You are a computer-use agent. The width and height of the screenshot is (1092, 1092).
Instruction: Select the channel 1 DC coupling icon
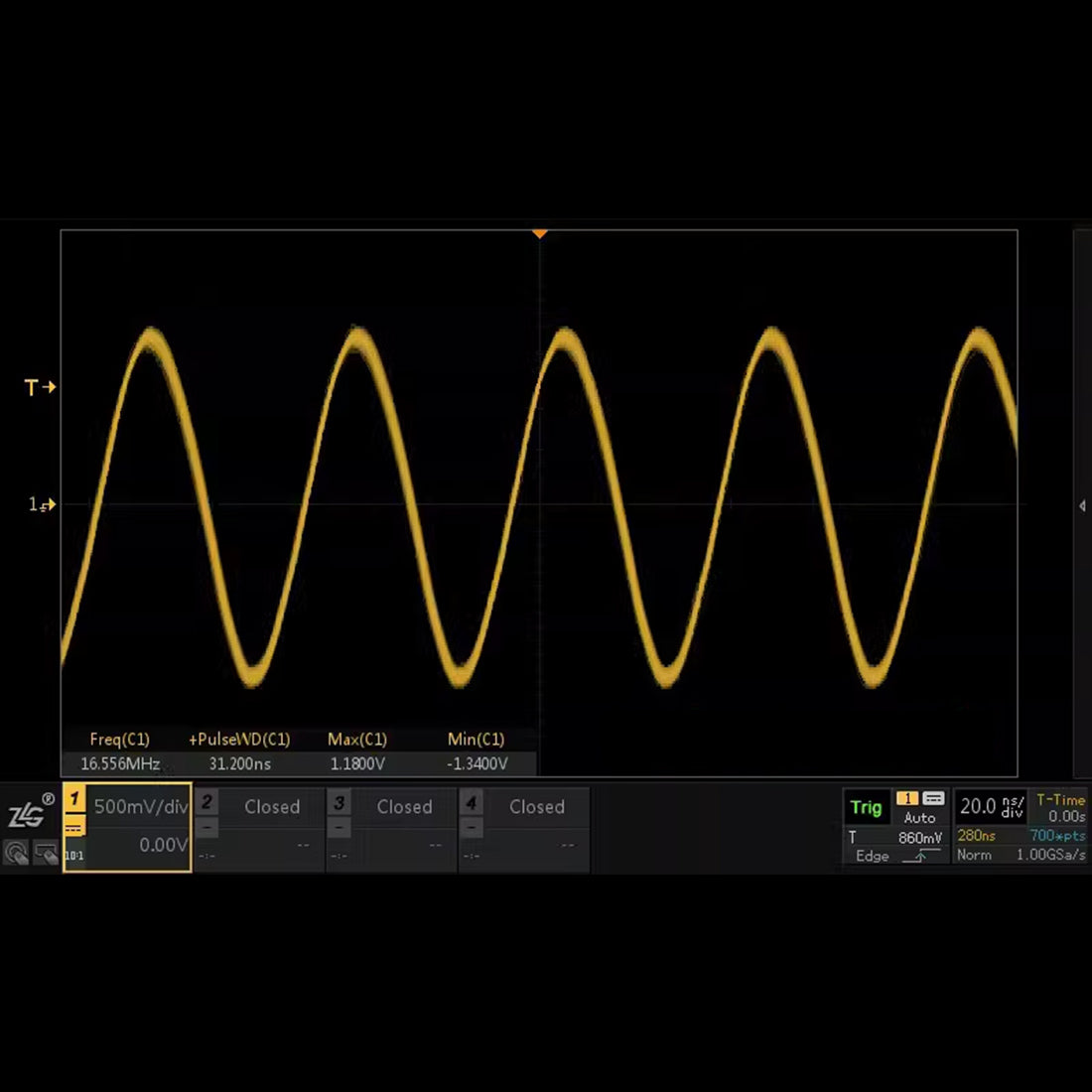74,828
